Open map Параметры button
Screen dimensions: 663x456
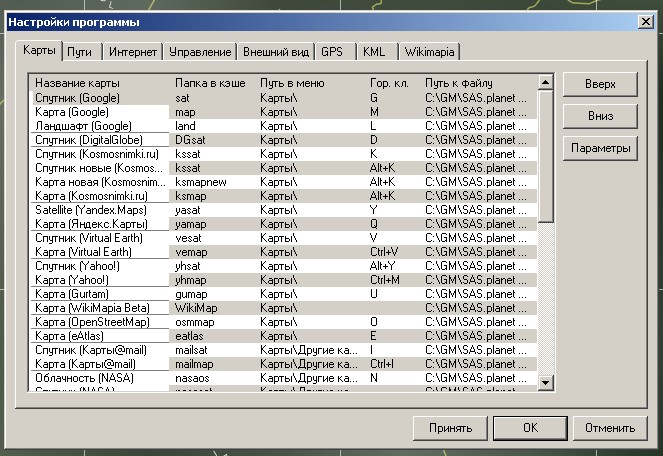(600, 149)
